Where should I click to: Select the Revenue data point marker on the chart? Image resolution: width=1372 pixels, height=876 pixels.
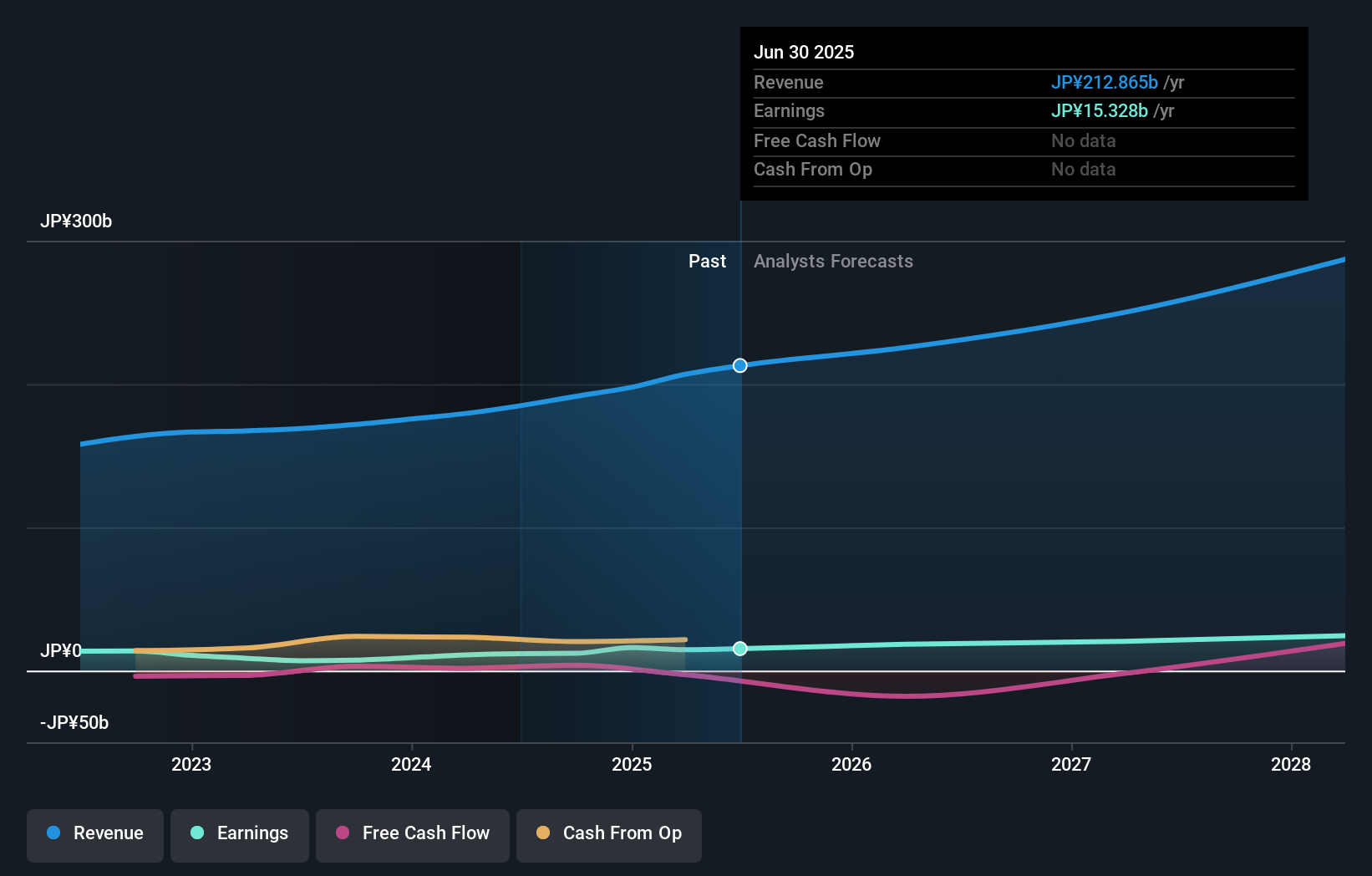click(739, 365)
